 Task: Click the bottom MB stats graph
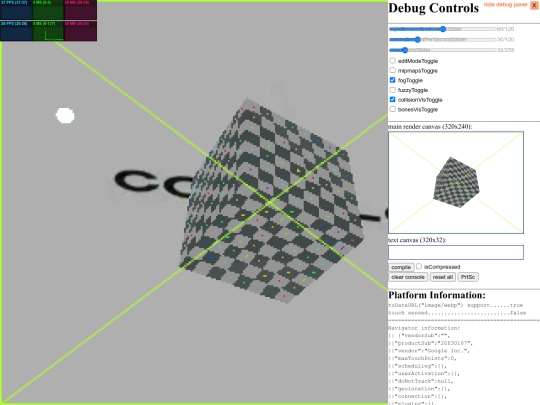pos(81,31)
